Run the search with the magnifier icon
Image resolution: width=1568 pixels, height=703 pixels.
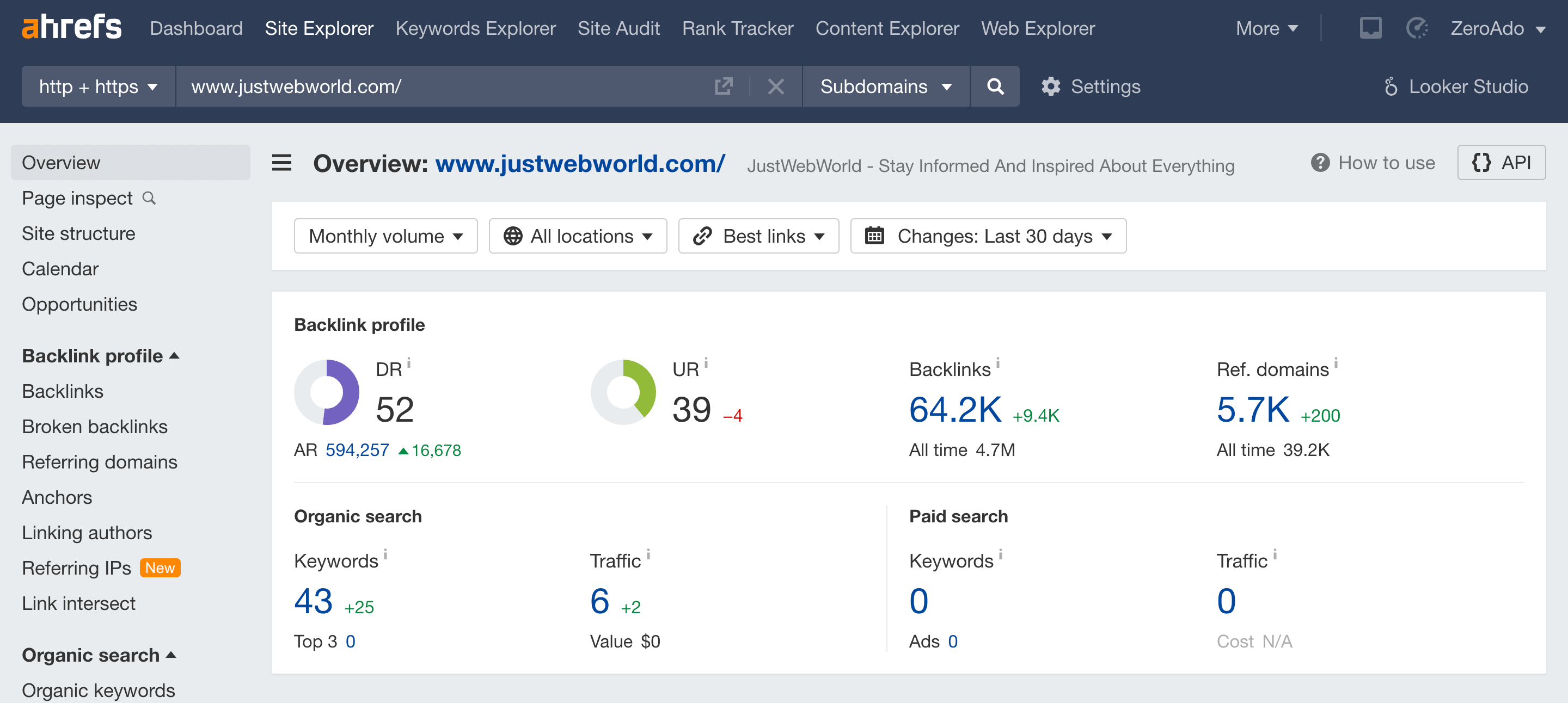(x=995, y=87)
